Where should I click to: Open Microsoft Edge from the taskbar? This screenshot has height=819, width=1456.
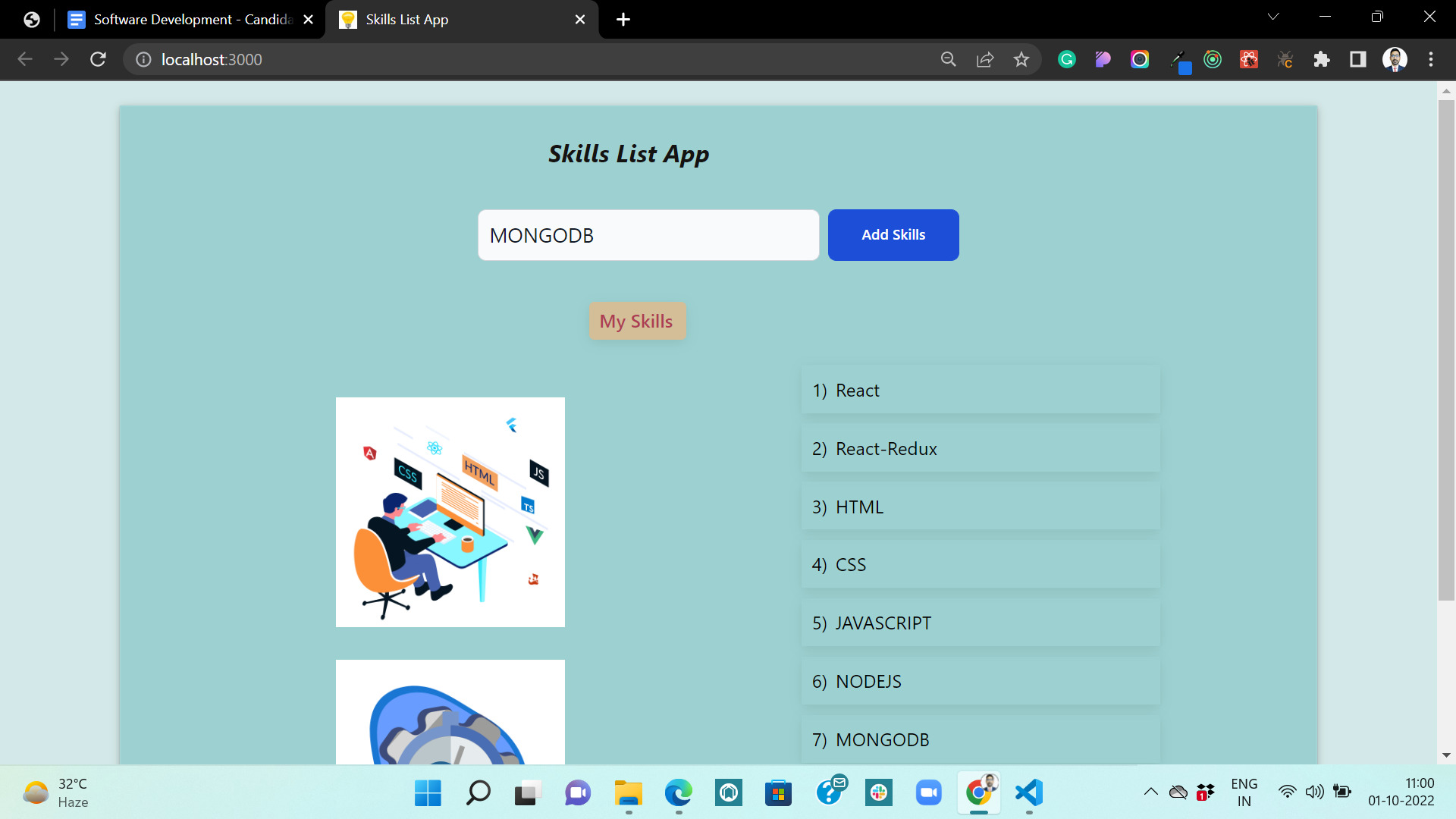(x=677, y=793)
